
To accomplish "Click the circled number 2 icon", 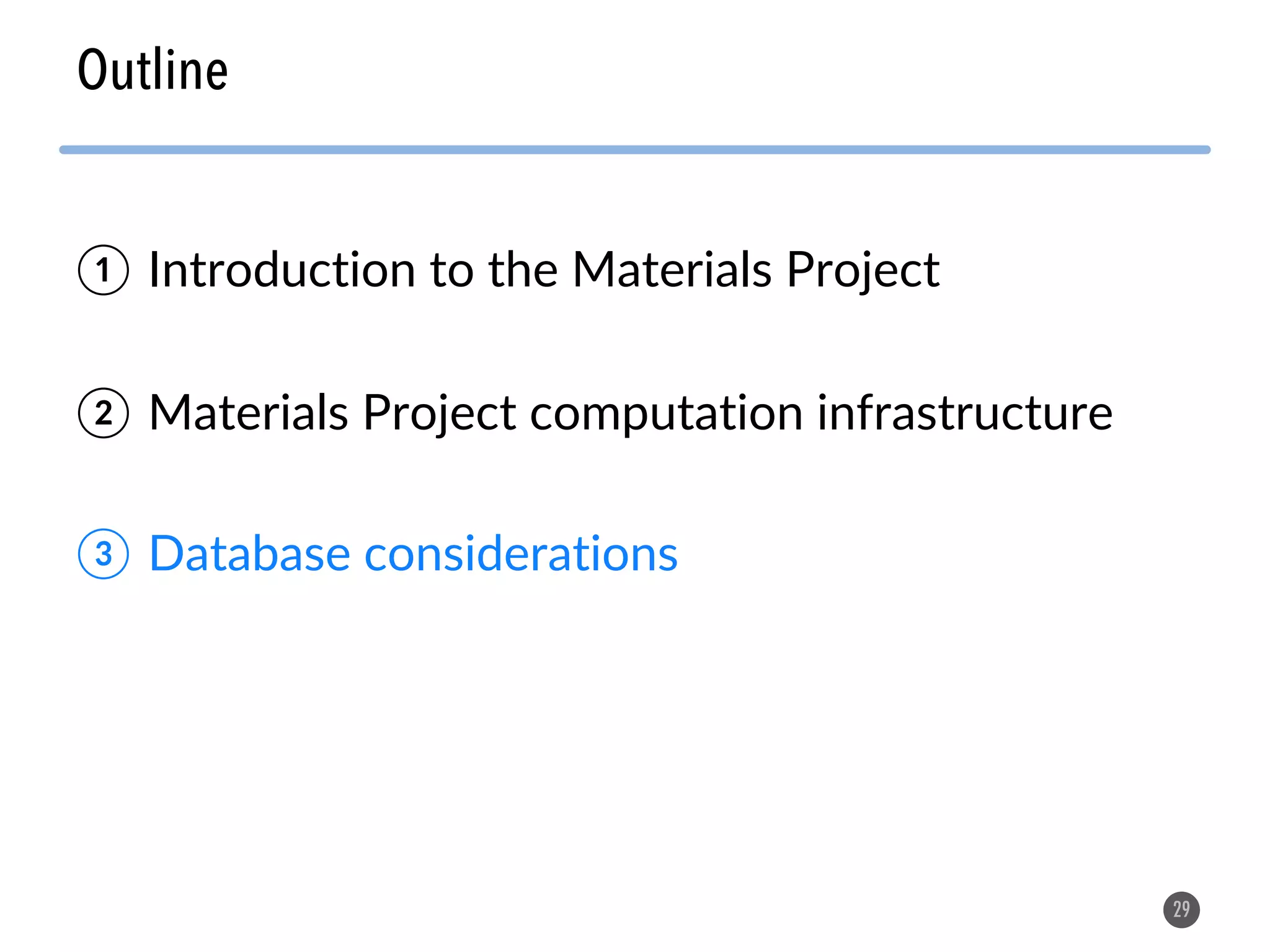I will click(104, 413).
